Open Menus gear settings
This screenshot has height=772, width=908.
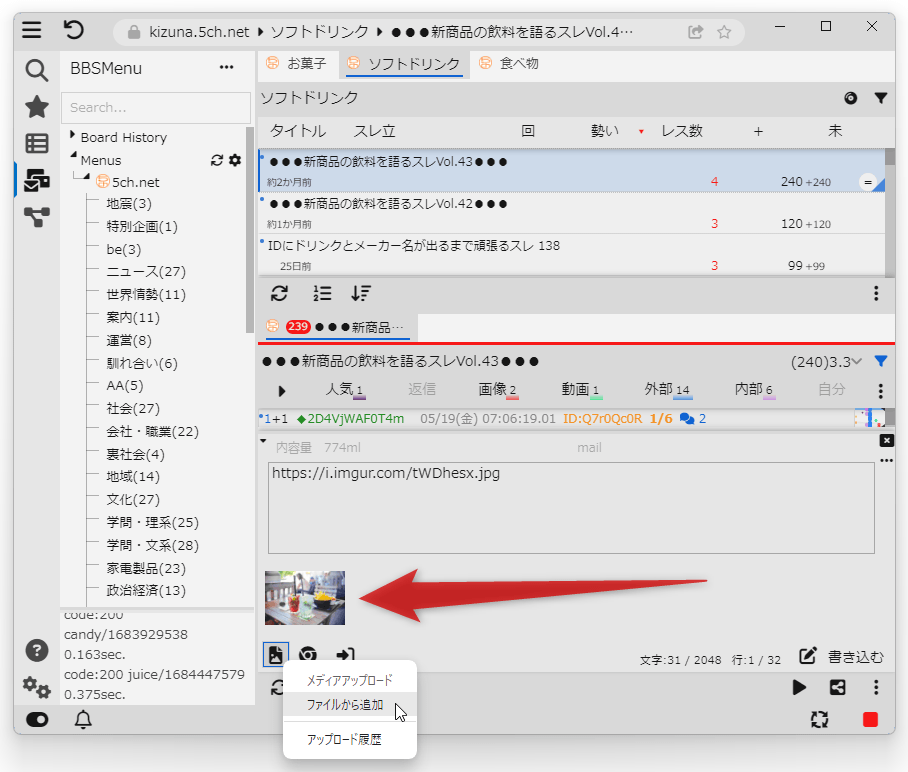coord(235,160)
